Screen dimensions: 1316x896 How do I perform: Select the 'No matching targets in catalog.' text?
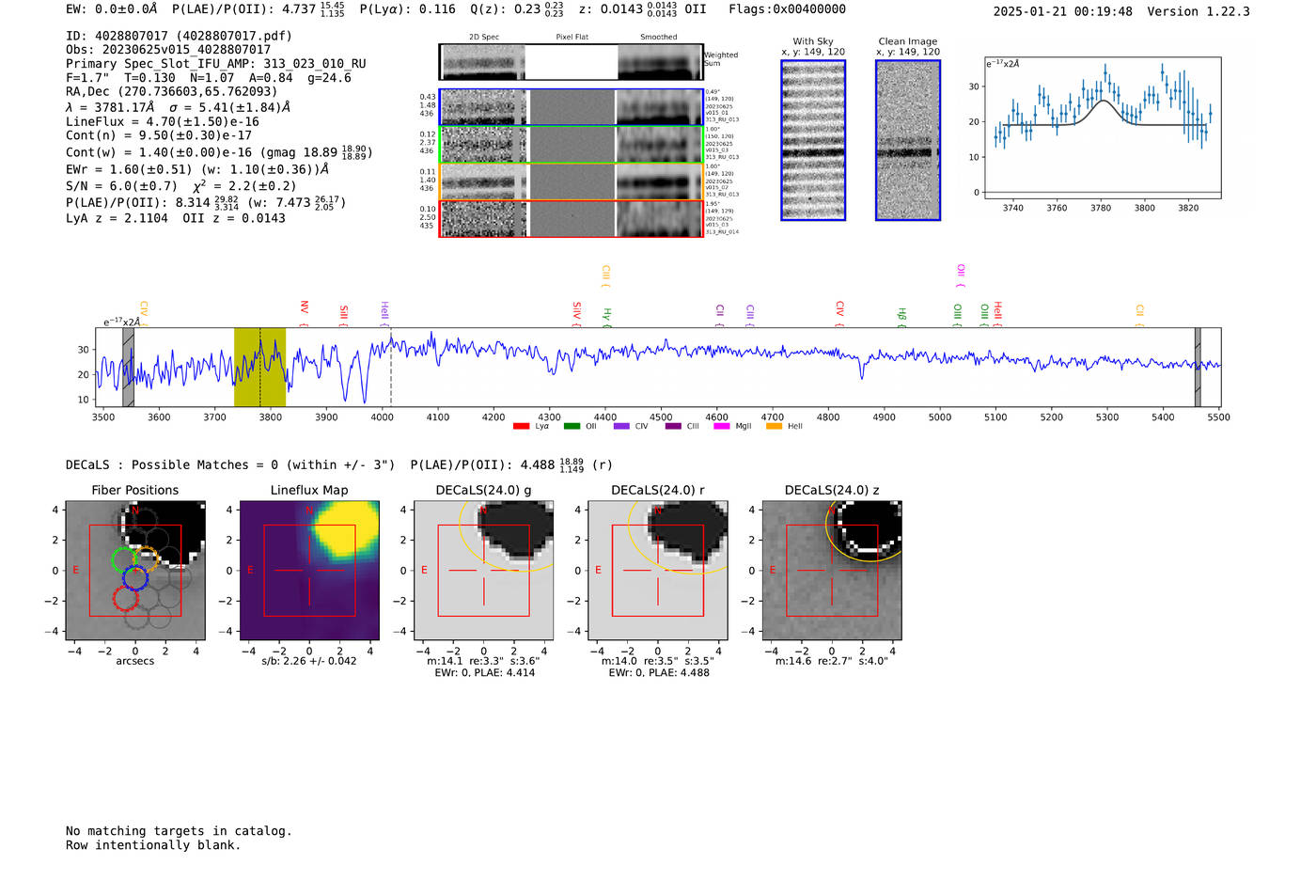pyautogui.click(x=179, y=831)
